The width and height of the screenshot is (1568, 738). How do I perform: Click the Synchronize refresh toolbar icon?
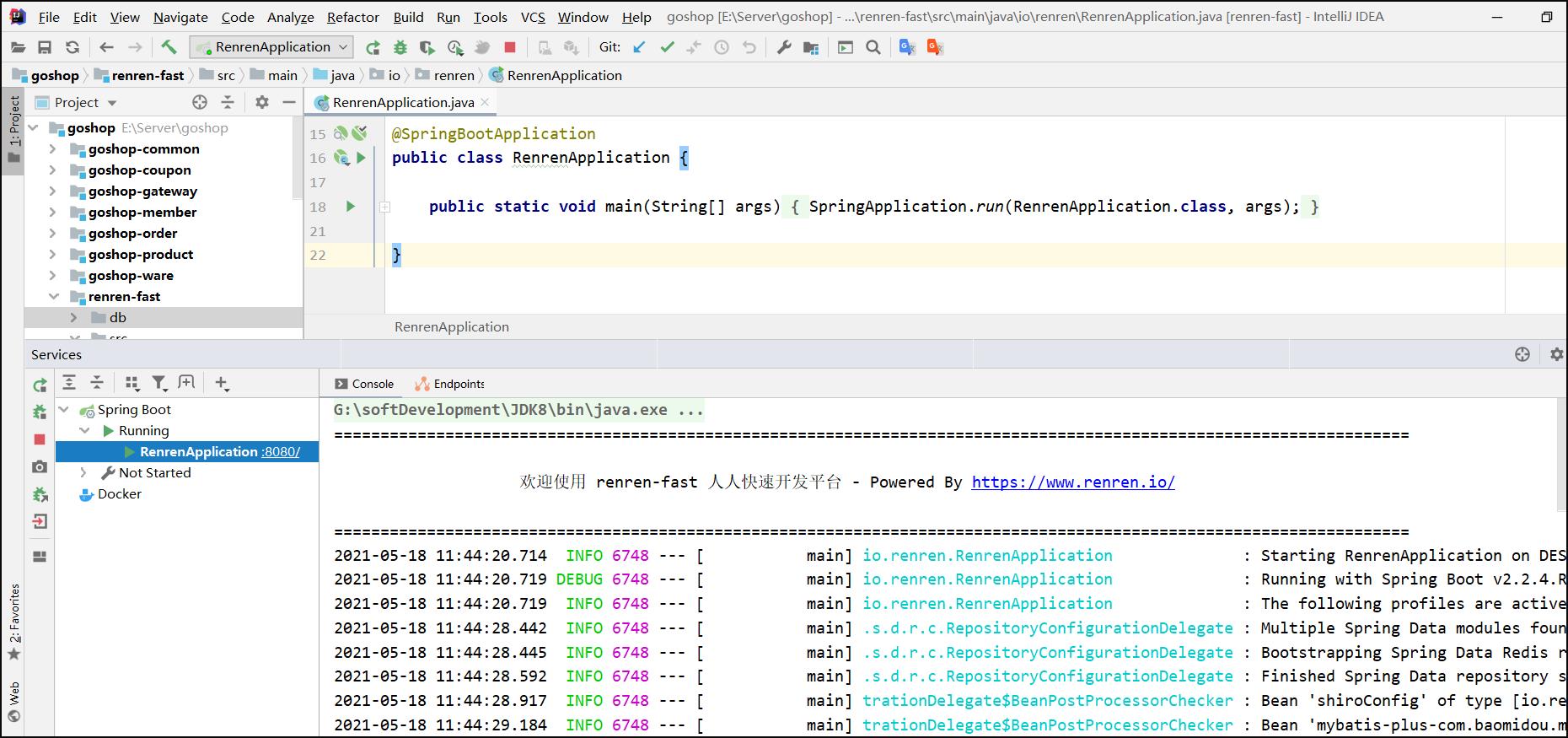point(72,47)
